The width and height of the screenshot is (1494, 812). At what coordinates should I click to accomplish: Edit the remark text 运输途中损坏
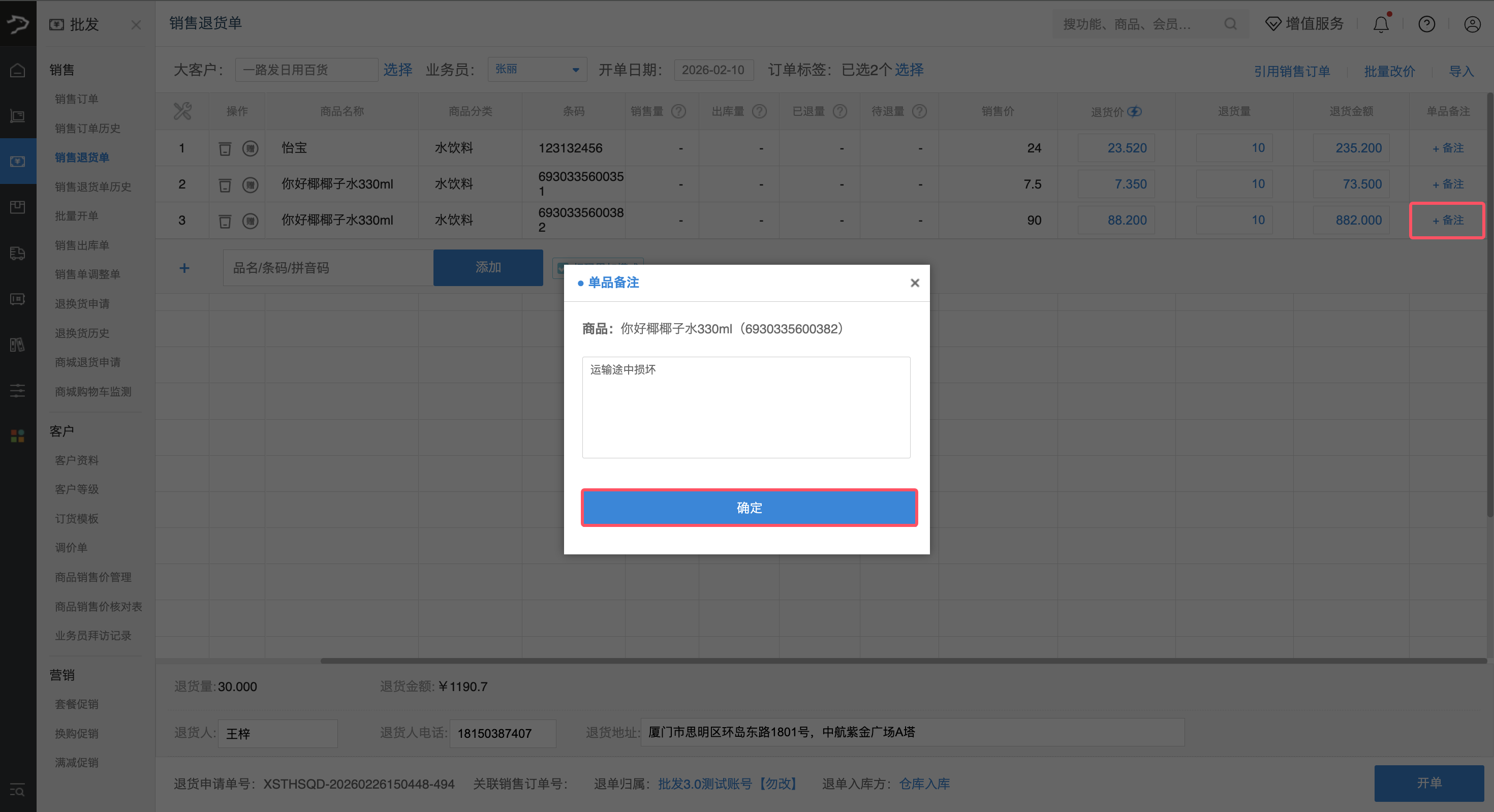click(x=746, y=406)
